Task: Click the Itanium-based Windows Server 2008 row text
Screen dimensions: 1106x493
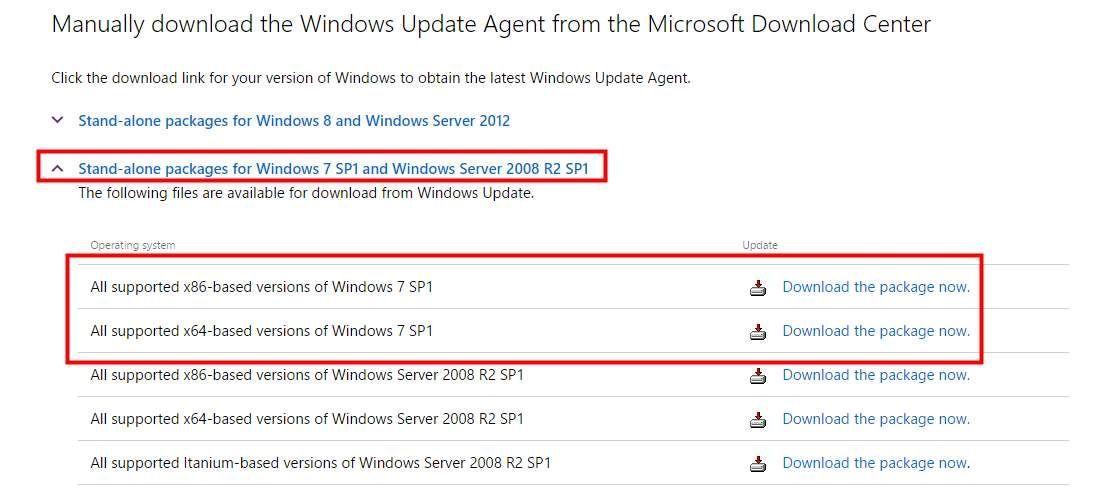Action: 320,463
